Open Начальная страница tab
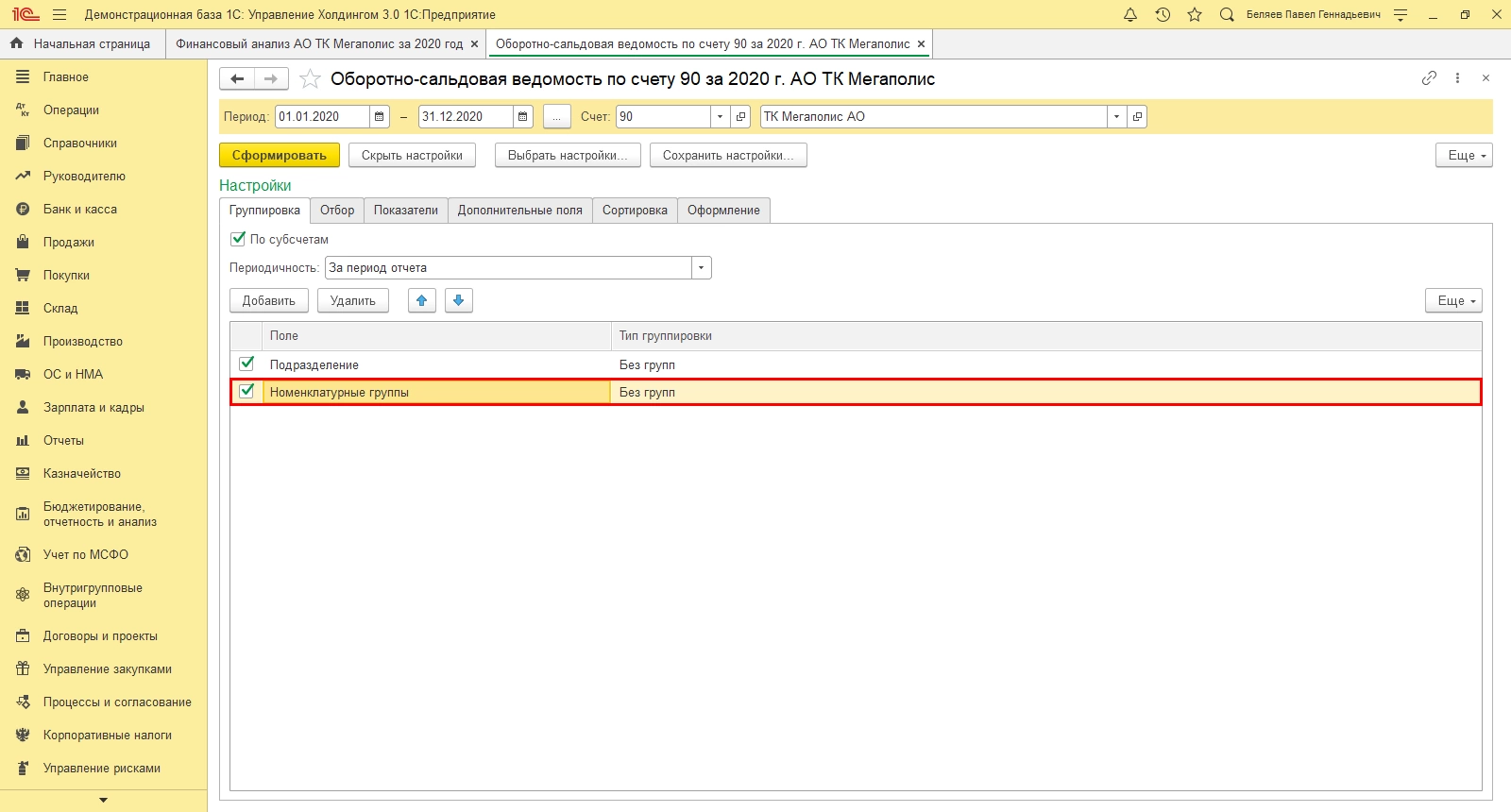 click(82, 44)
